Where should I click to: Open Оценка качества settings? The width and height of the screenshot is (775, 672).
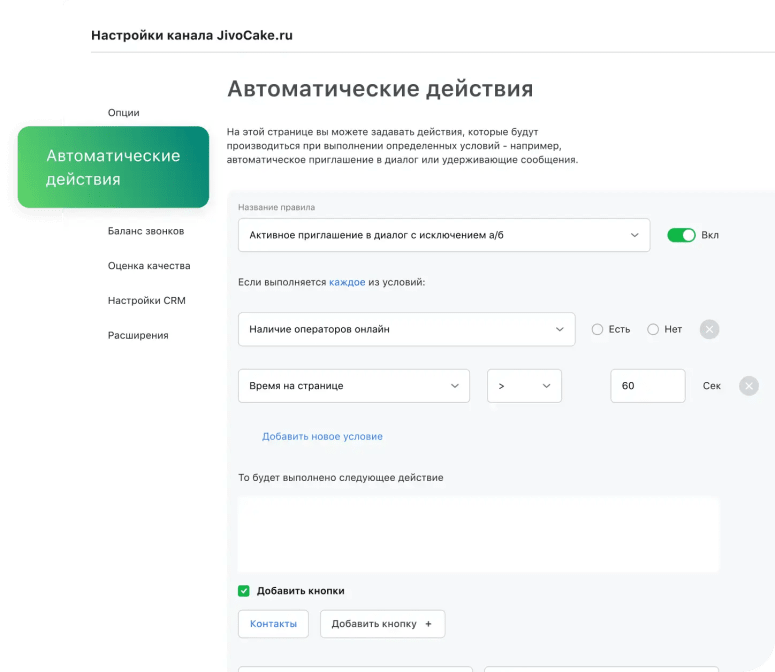(x=149, y=266)
